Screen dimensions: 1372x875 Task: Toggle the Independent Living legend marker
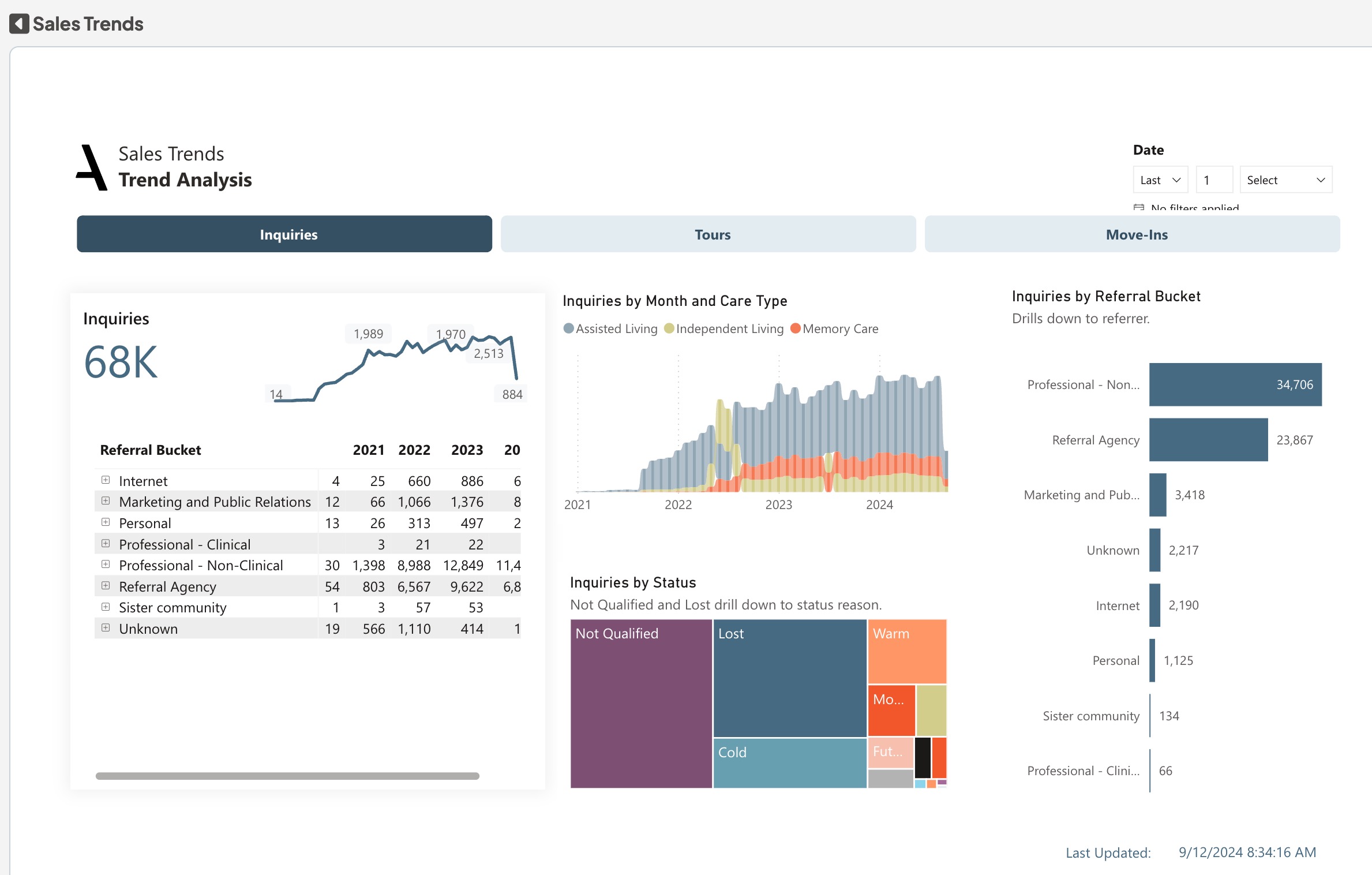point(669,328)
